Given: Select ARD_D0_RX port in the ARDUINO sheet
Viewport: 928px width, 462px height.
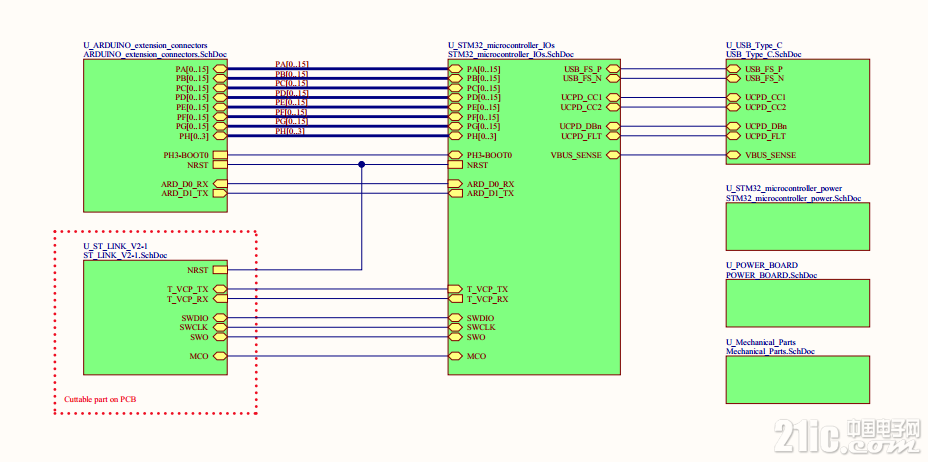Looking at the screenshot, I should 220,184.
